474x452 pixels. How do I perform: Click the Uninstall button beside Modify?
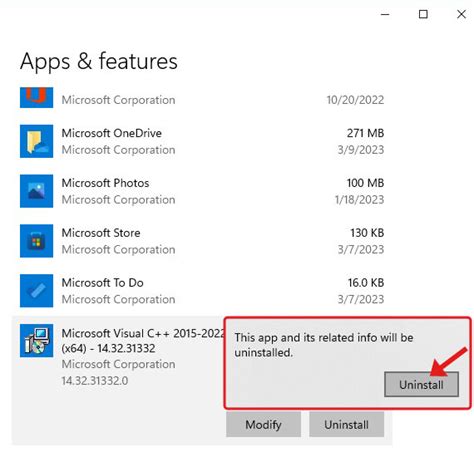[x=346, y=424]
